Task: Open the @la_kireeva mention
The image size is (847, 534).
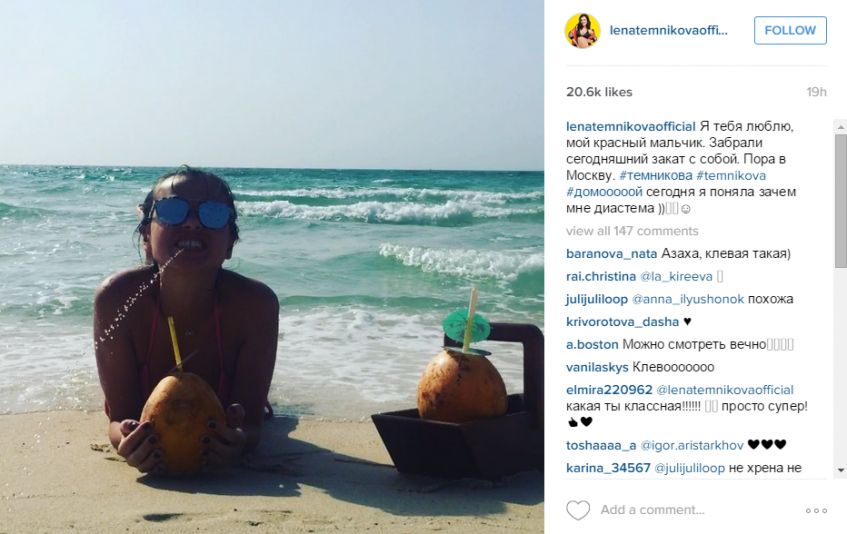Action: 676,276
